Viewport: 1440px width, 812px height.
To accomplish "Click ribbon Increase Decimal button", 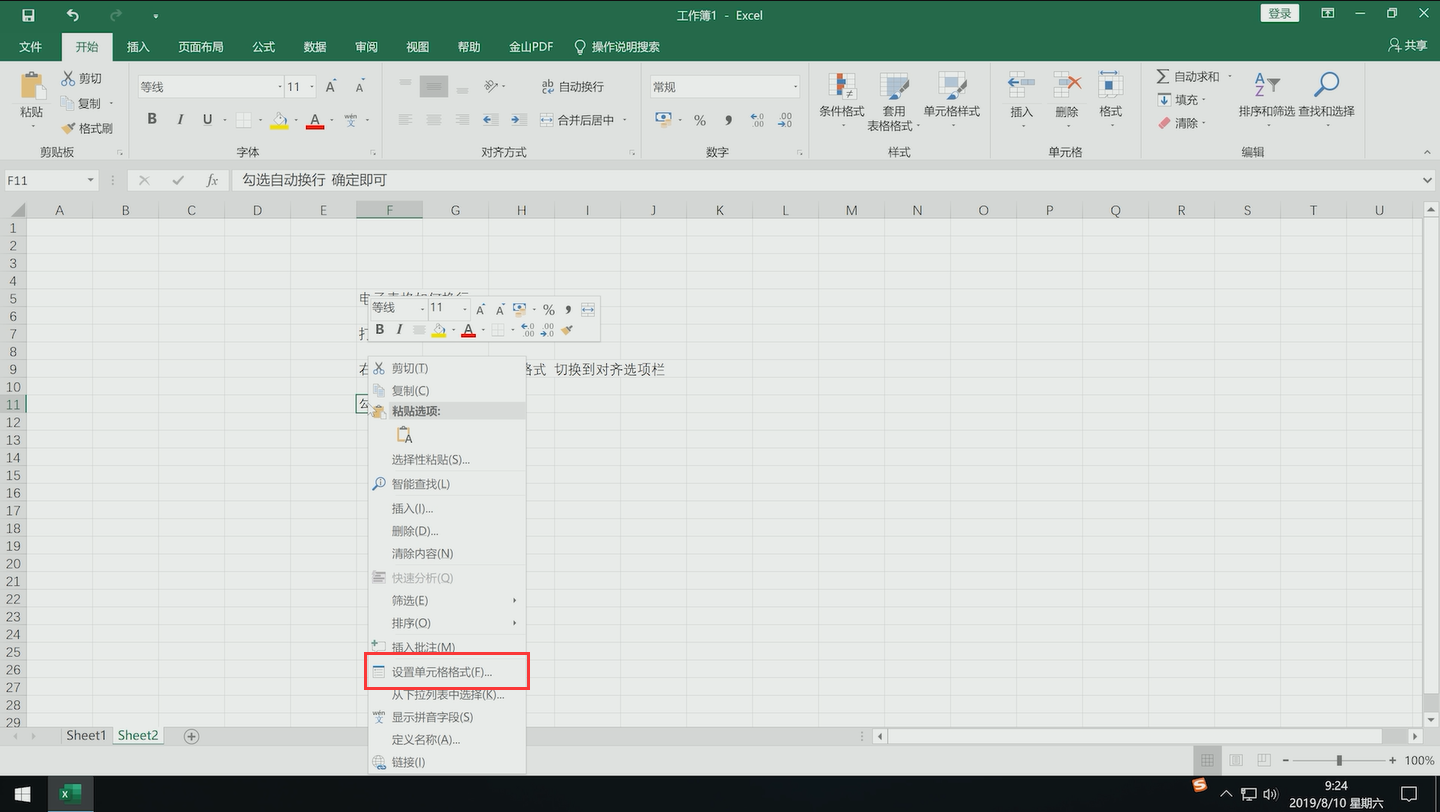I will pos(757,120).
